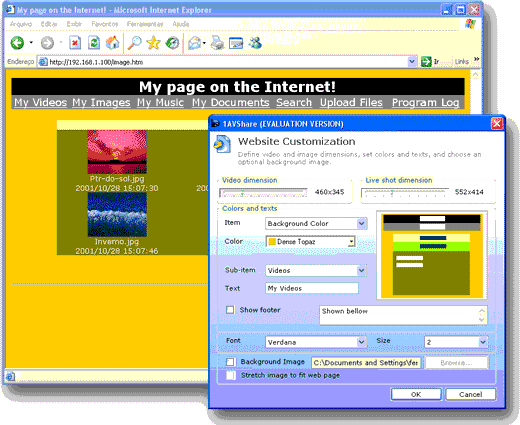Open the My Videos link

(x=41, y=102)
